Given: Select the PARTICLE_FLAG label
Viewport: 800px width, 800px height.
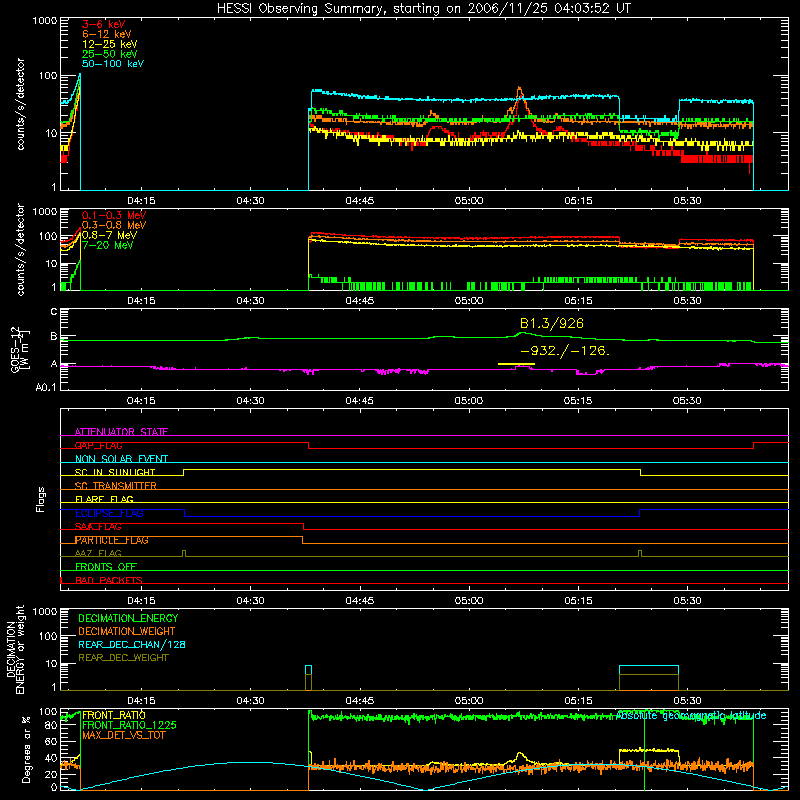Looking at the screenshot, I should (x=111, y=540).
